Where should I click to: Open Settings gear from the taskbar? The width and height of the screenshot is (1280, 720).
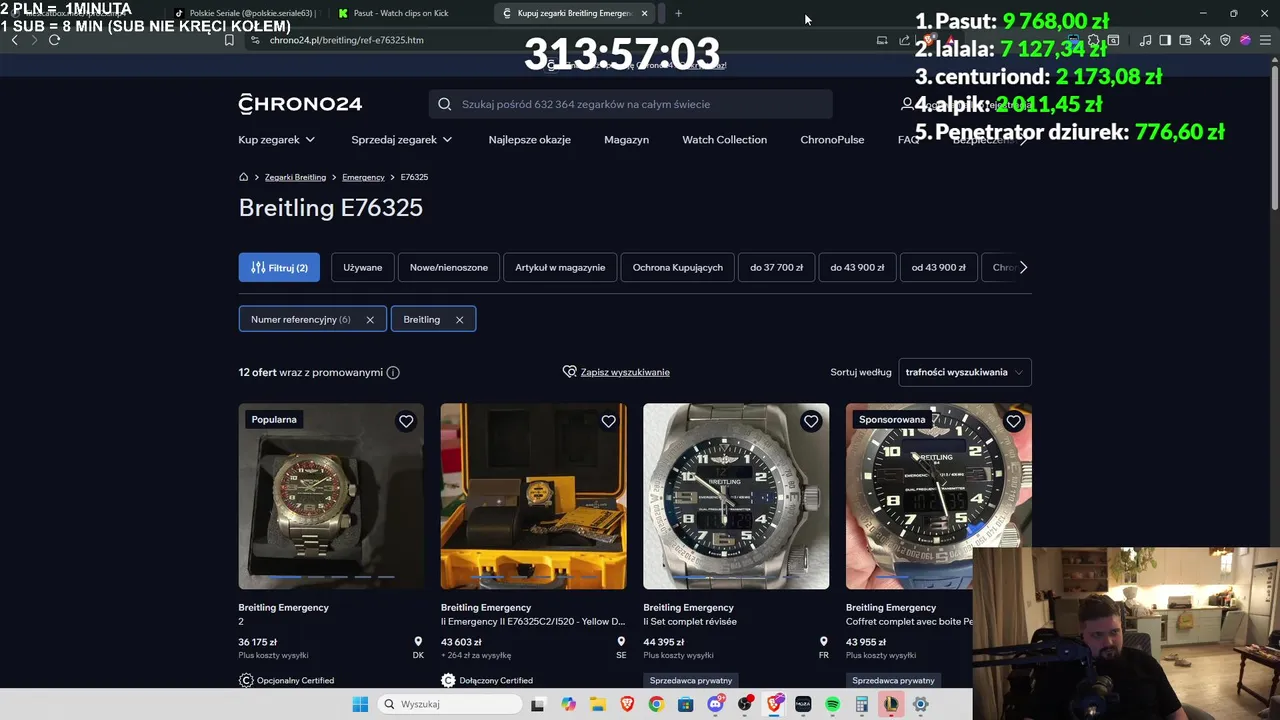pos(920,704)
